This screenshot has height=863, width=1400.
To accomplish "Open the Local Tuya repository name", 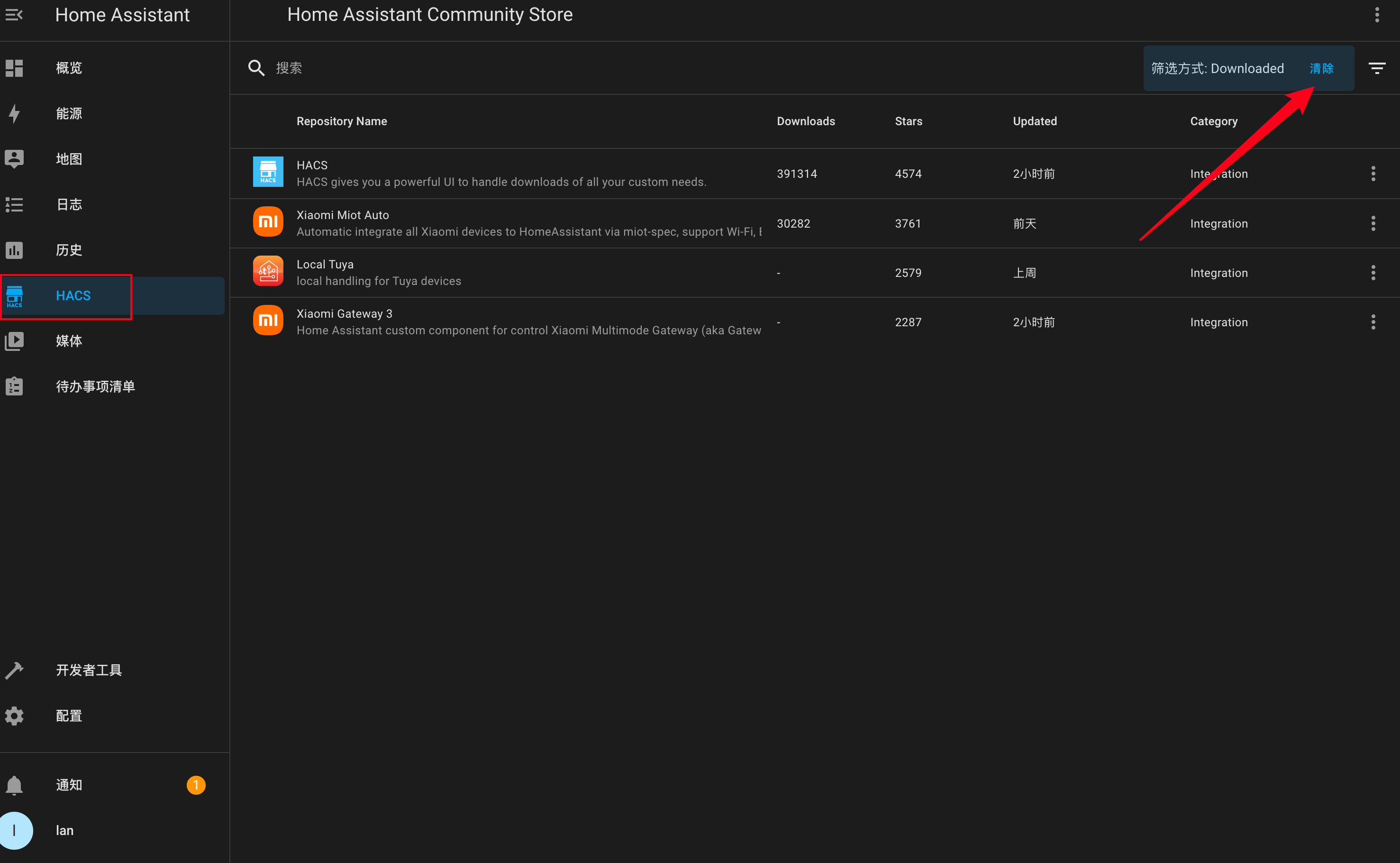I will tap(325, 264).
